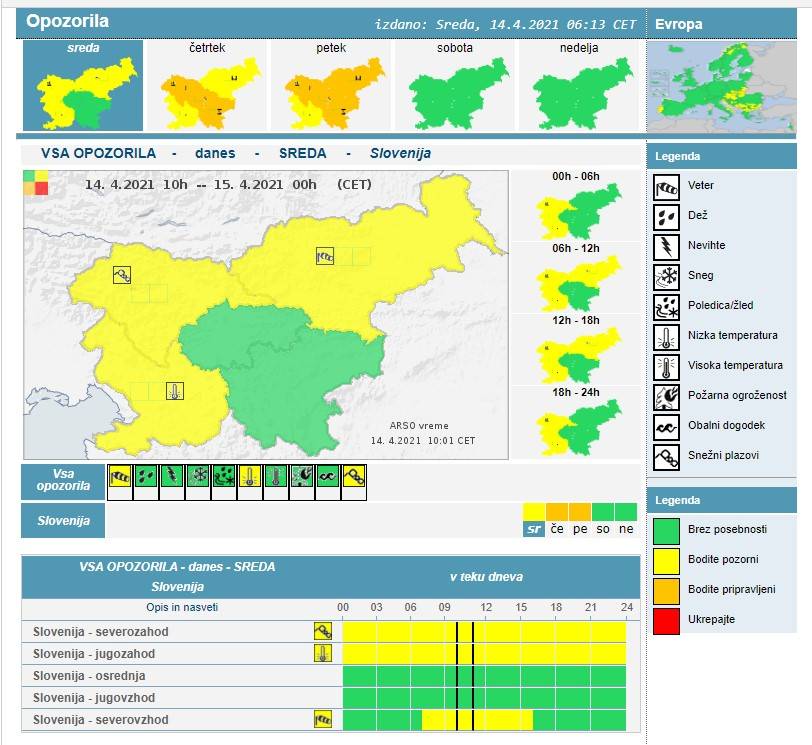
Task: Click the wind warning icon on northeast map region
Action: [x=325, y=256]
